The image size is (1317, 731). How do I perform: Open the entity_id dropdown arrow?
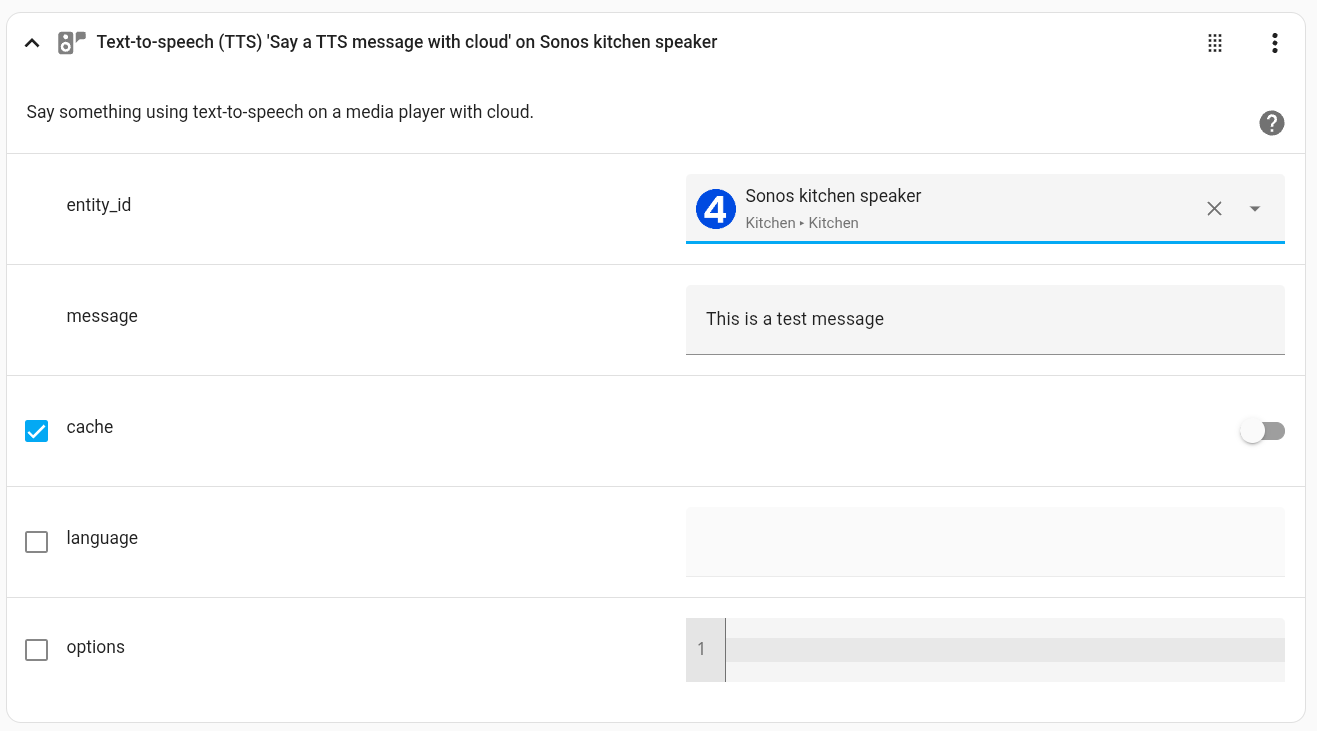click(1254, 209)
